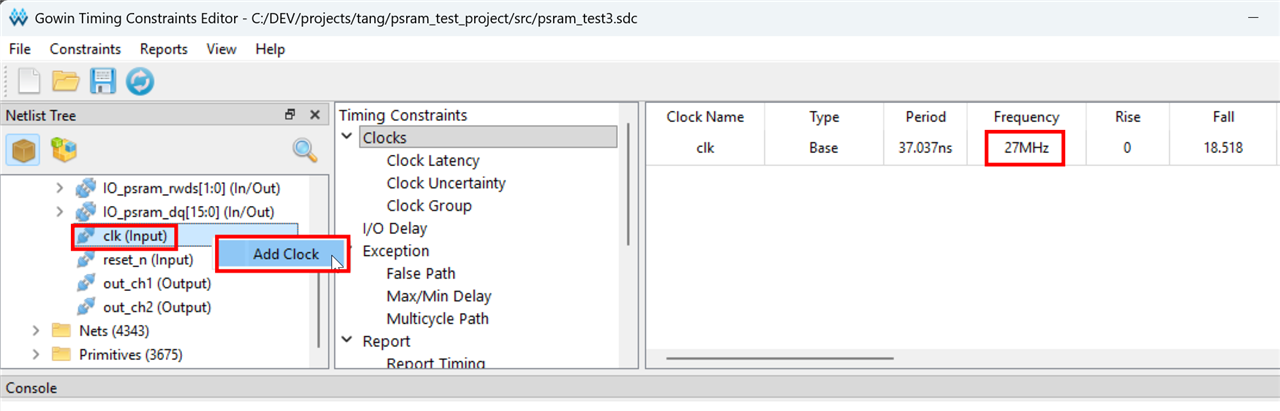Click the 27MHz frequency cell
This screenshot has height=411, width=1280.
click(x=1025, y=148)
